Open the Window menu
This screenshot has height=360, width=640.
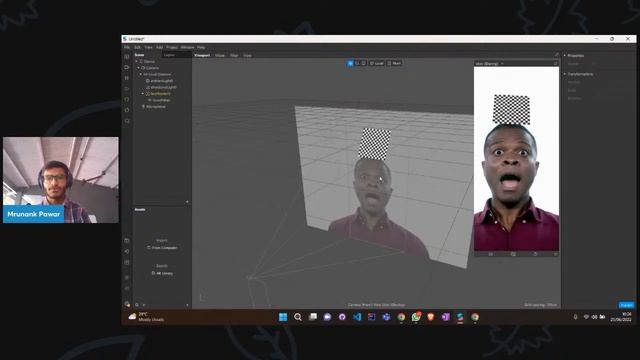click(x=187, y=47)
